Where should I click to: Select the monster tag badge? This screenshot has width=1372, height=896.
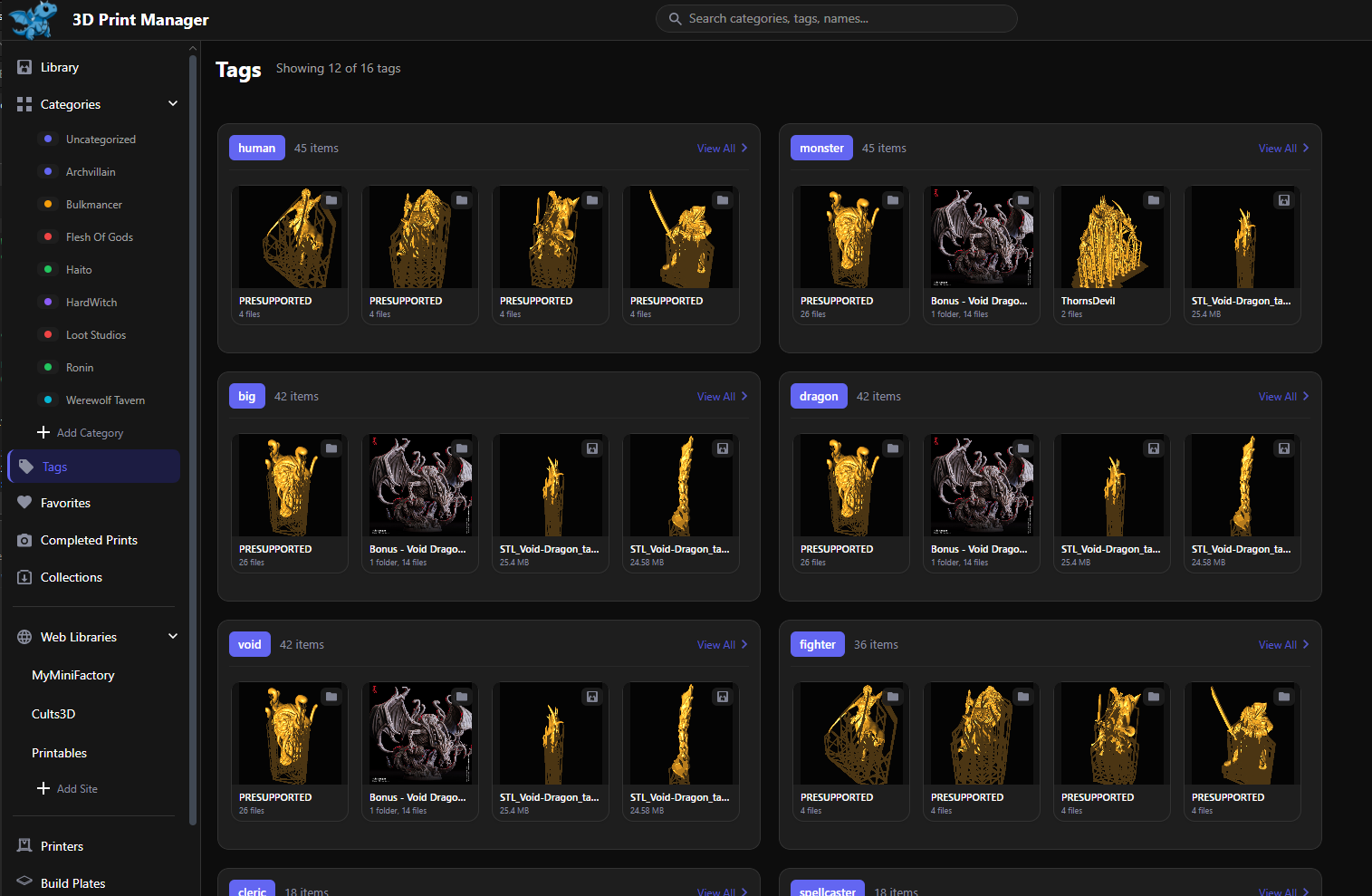click(821, 148)
